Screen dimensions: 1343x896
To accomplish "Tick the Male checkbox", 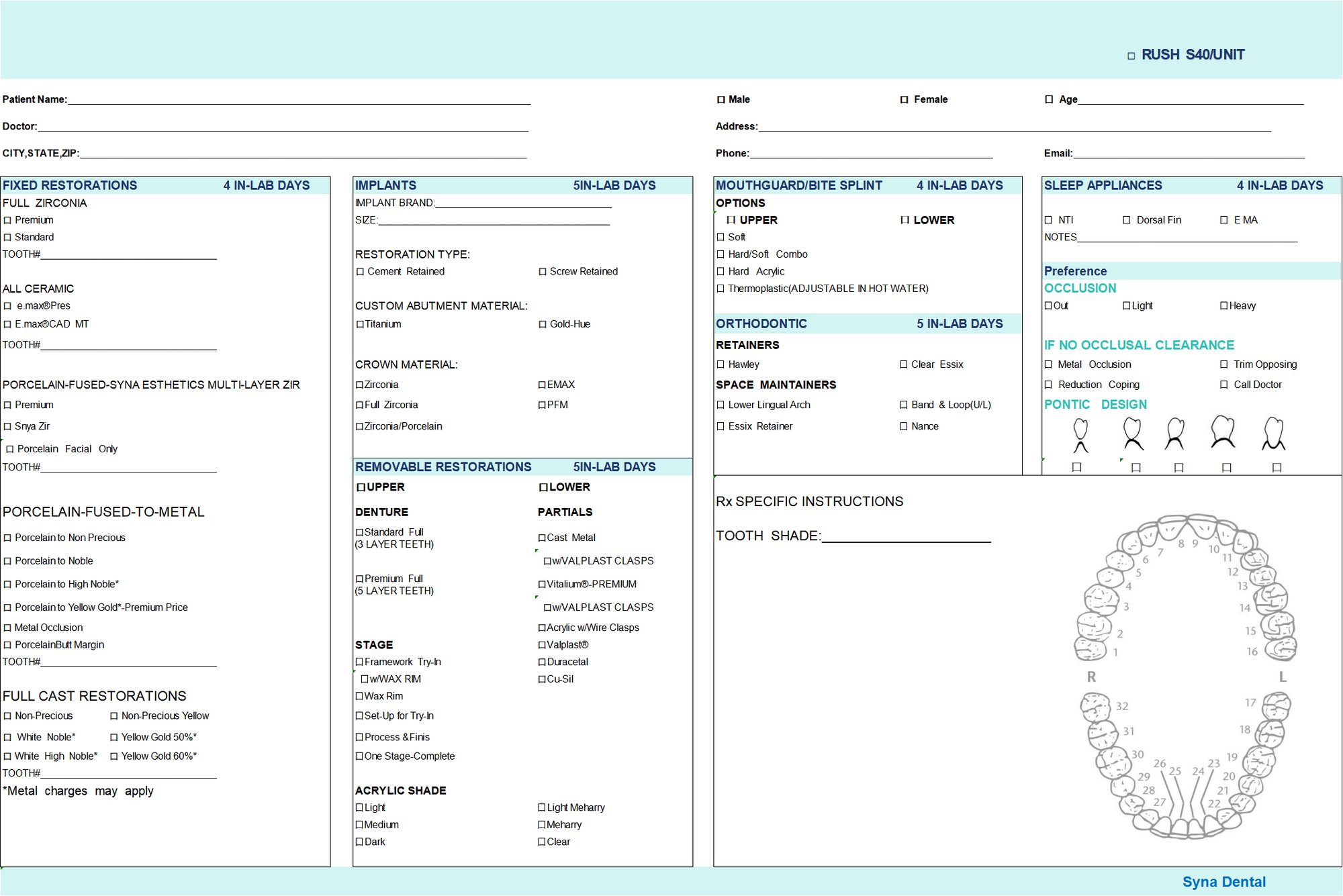I will pos(721,100).
